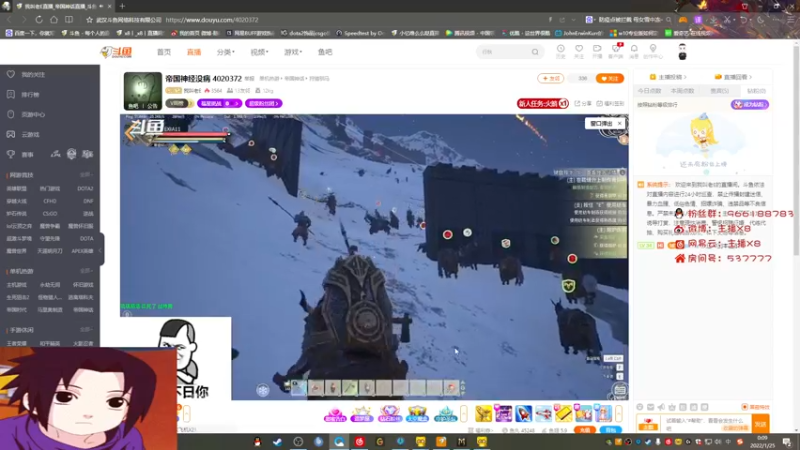Viewport: 800px width, 450px height.
Task: Open NetEase Cloud Music in the taskbar
Action: tap(360, 442)
